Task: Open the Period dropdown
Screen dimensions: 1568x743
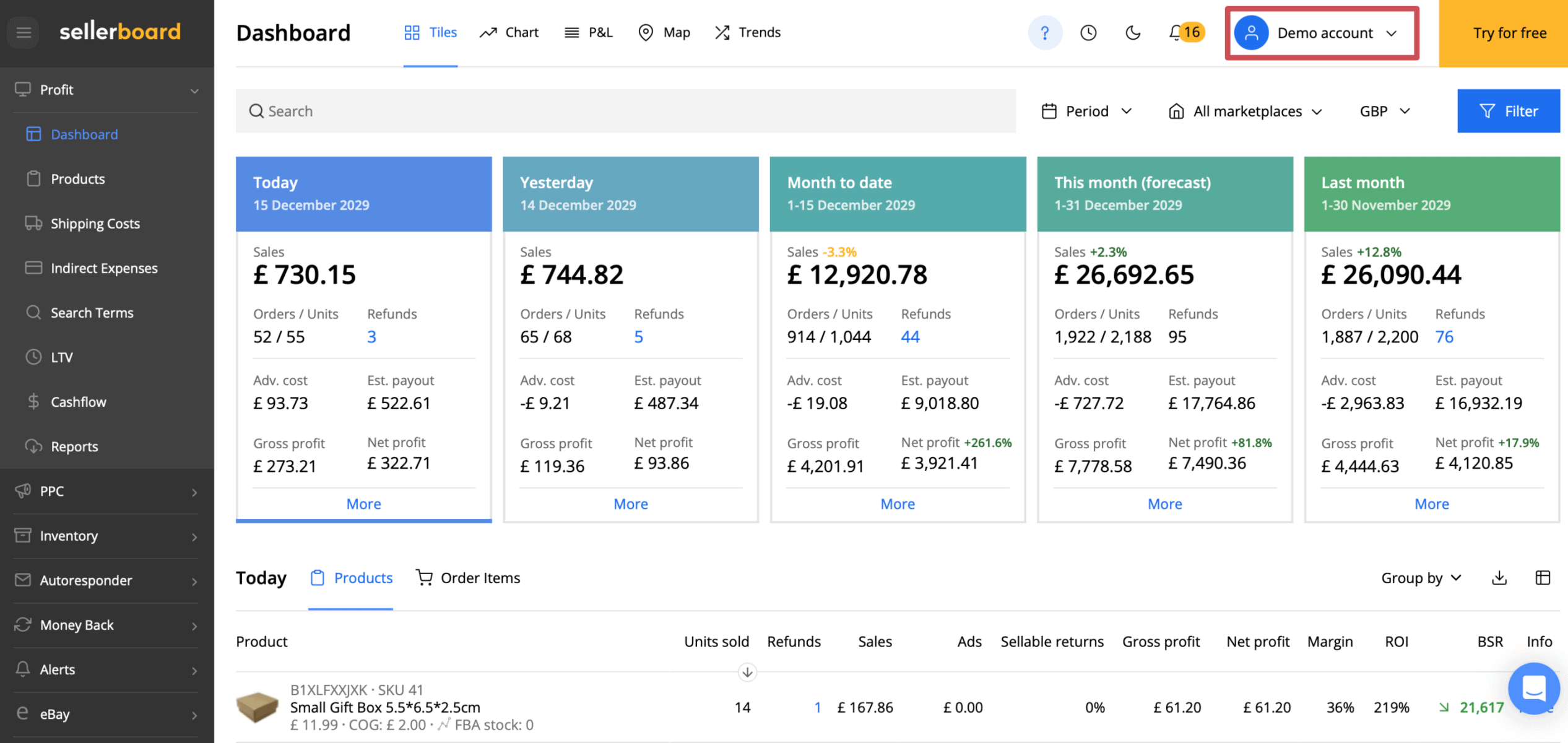Action: pyautogui.click(x=1086, y=111)
